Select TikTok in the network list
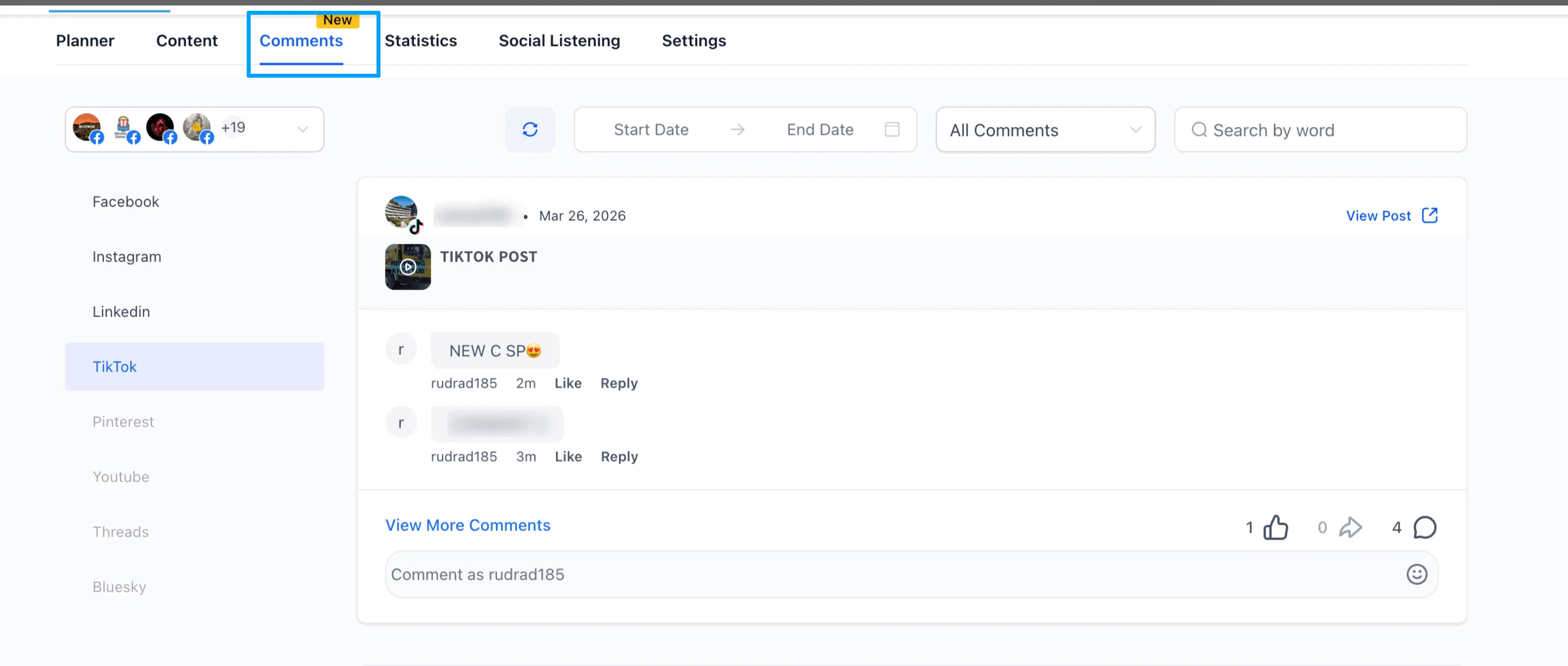This screenshot has height=666, width=1568. pos(194,366)
